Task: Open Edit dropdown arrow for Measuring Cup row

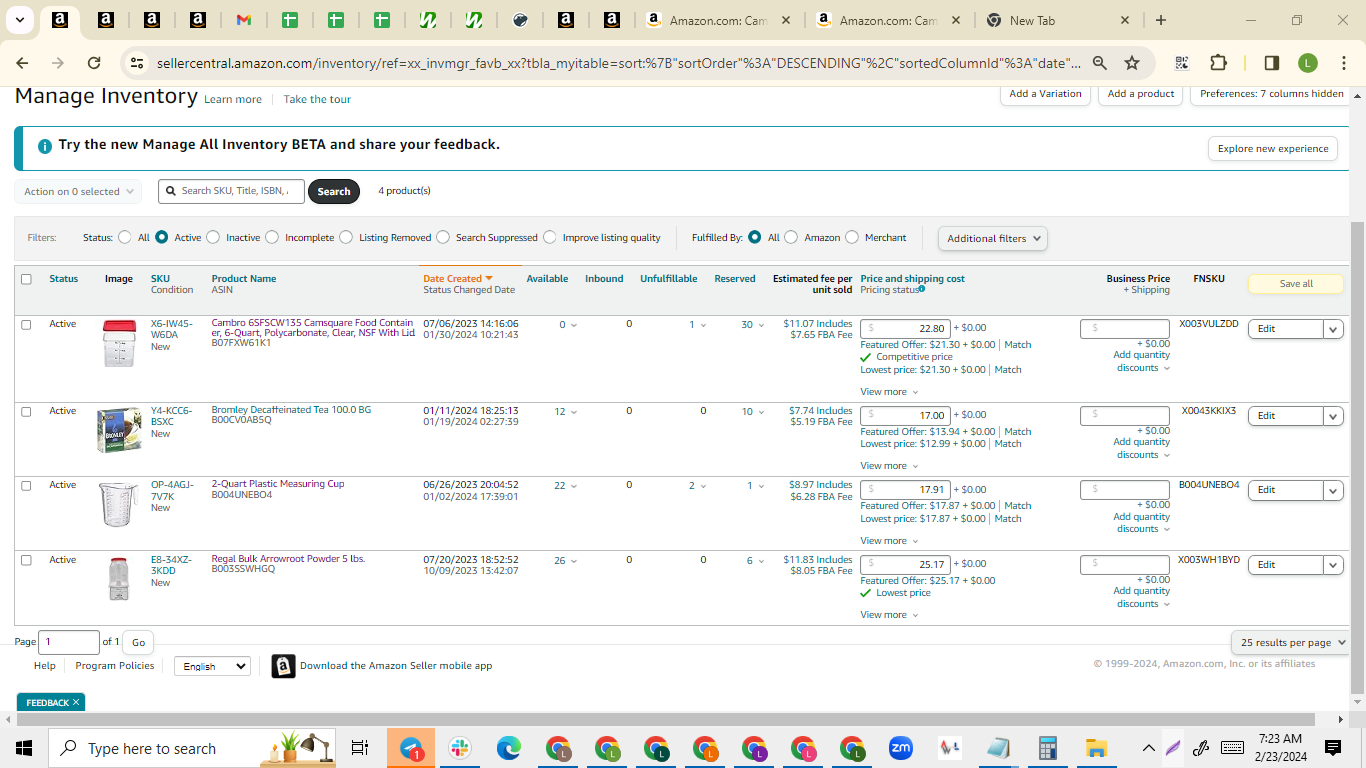Action: [x=1333, y=490]
